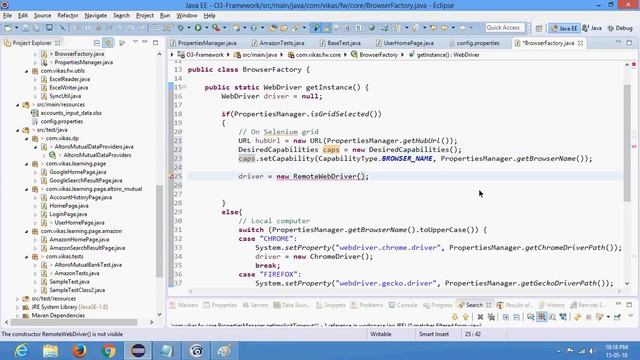Collapse the src/test/java folder
This screenshot has width=640, height=360.
(18, 130)
